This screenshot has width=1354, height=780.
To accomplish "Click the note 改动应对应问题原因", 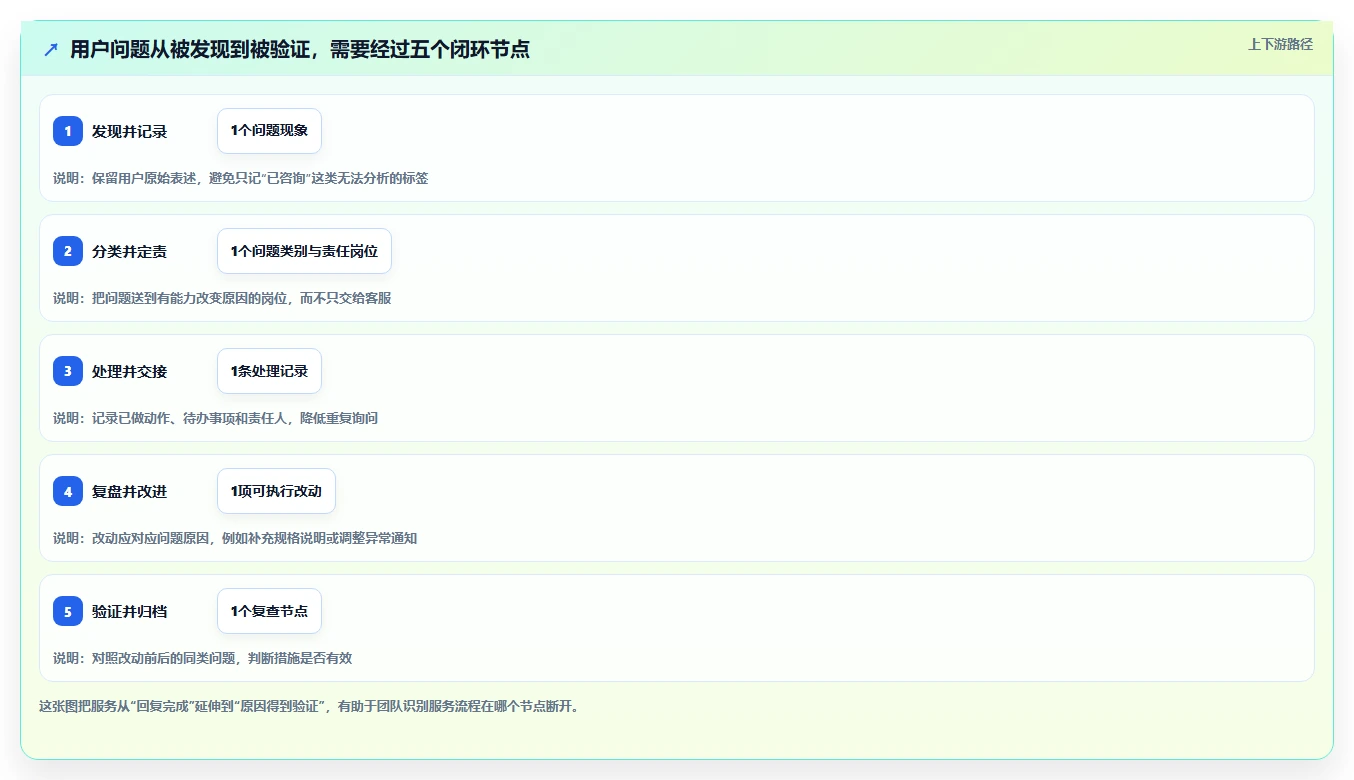I will point(235,538).
